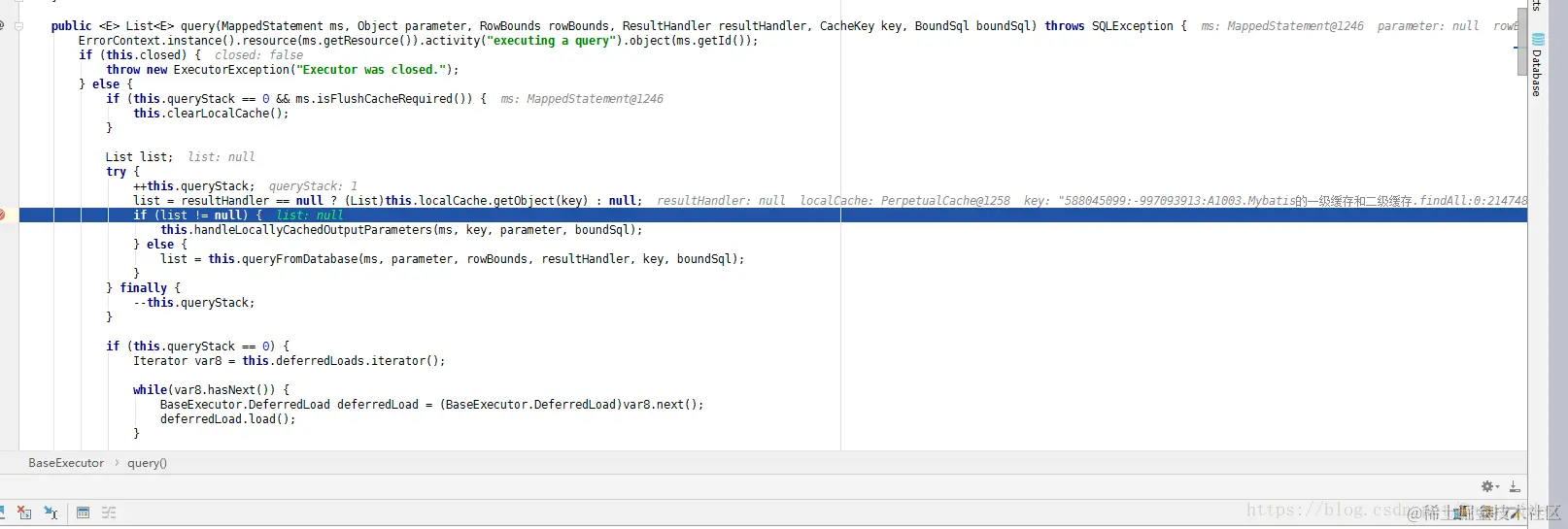Image resolution: width=1568 pixels, height=529 pixels.
Task: Click the 'finally' keyword
Action: pyautogui.click(x=144, y=288)
